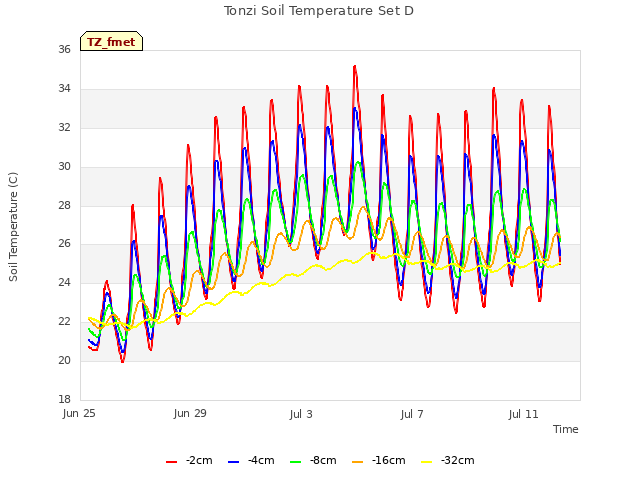This screenshot has width=640, height=480.
Task: Click the Jun 29 x-axis tick label
Action: pyautogui.click(x=190, y=414)
